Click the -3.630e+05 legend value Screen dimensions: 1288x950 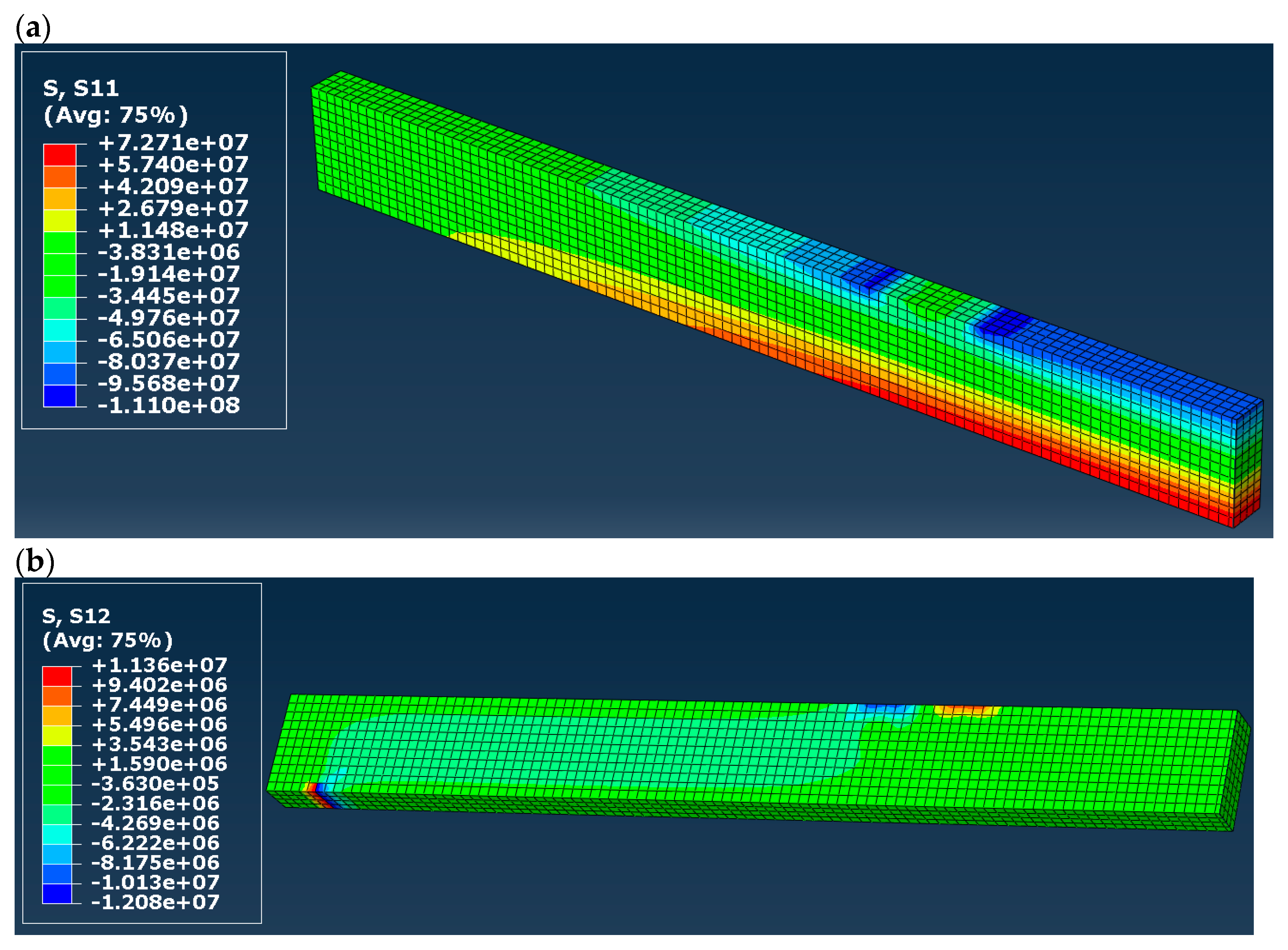155,783
